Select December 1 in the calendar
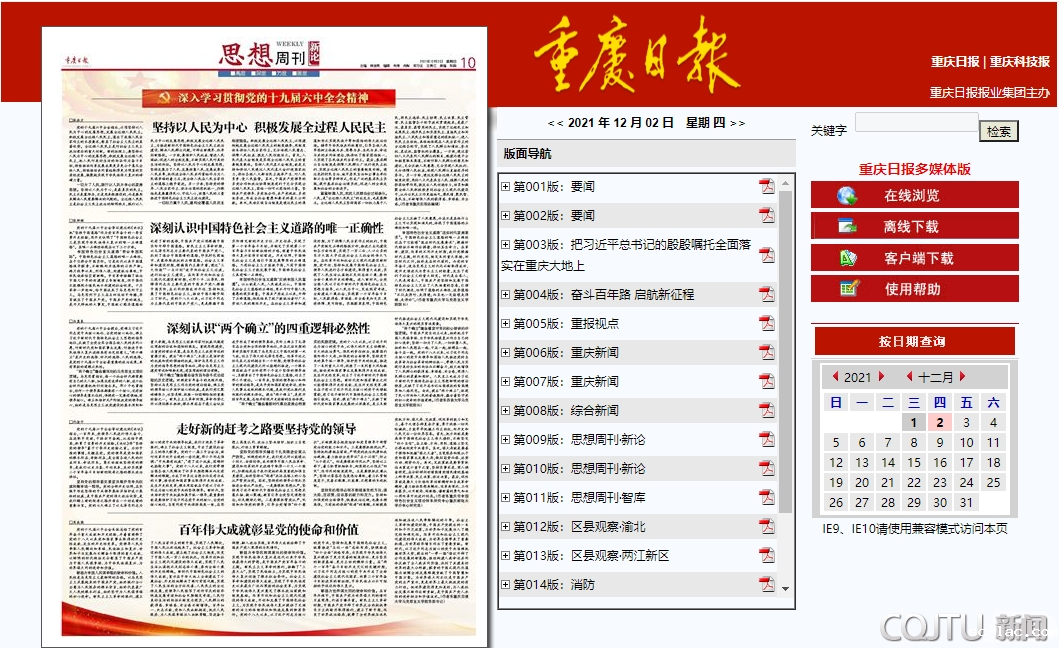This screenshot has width=1059, height=648. pos(914,423)
